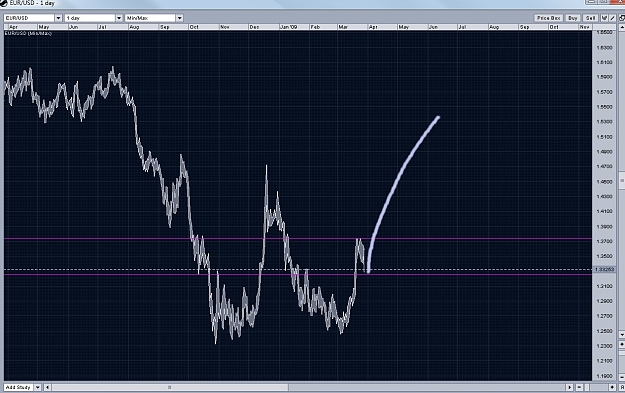Click the 1.2500 price axis label
Image resolution: width=625 pixels, height=393 pixels.
604,331
